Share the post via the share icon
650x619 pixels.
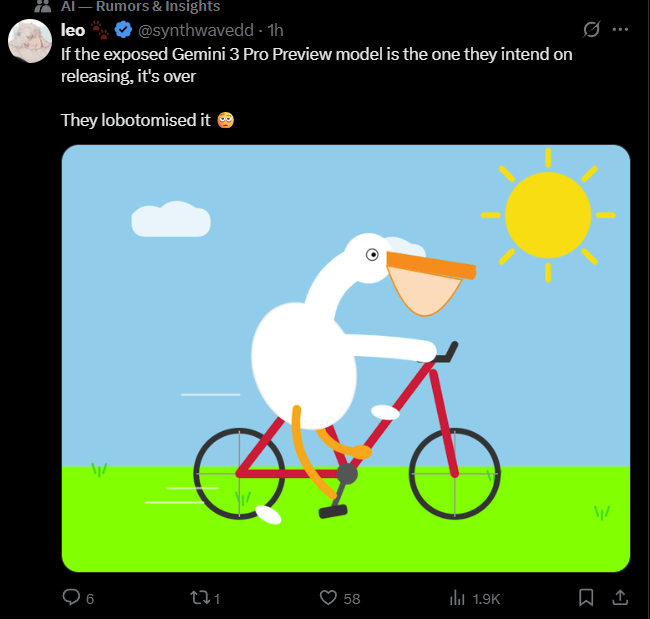pos(619,597)
